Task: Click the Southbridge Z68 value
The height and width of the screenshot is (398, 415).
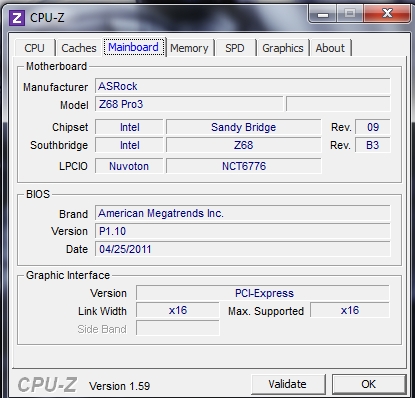Action: click(x=244, y=145)
